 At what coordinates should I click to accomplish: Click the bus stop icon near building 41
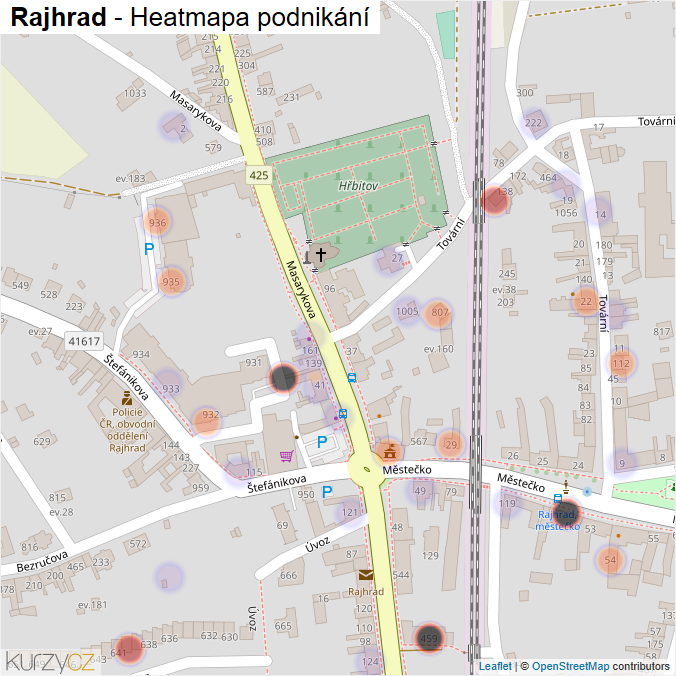(x=343, y=414)
